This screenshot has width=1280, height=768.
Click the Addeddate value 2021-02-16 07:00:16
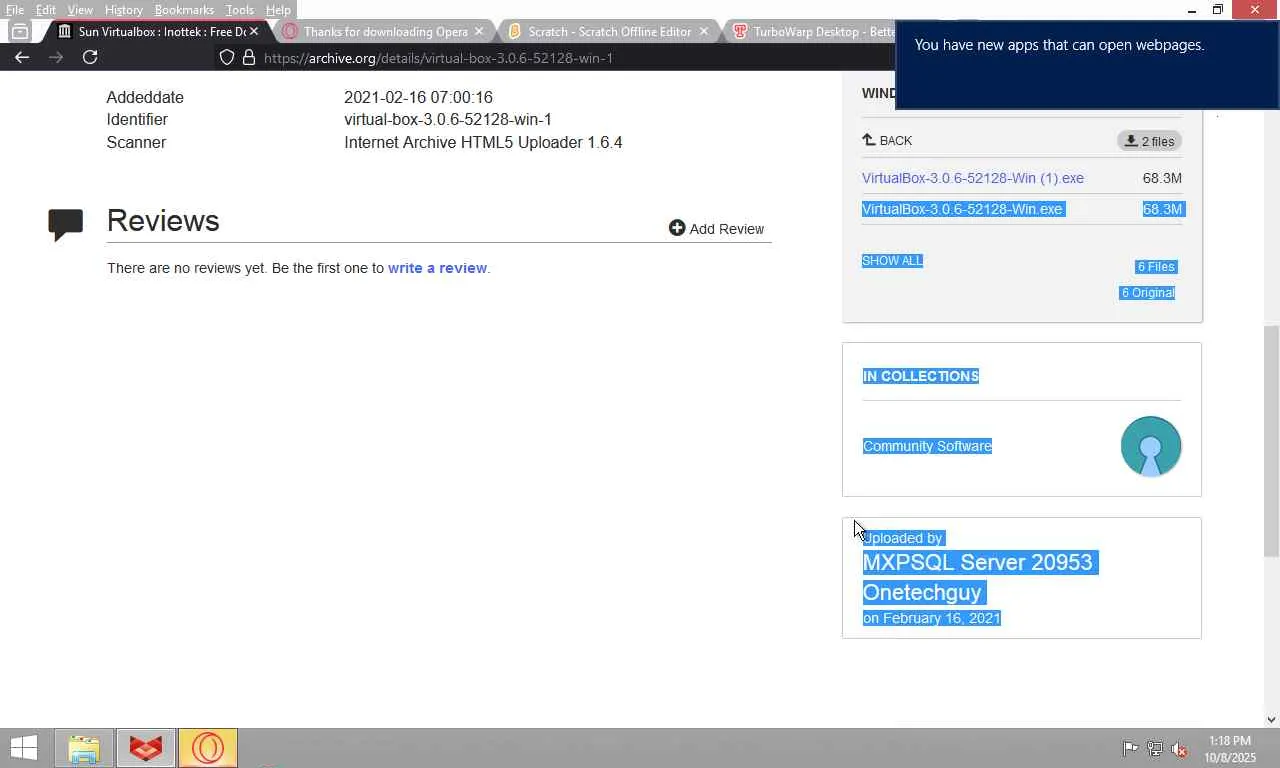[x=418, y=97]
